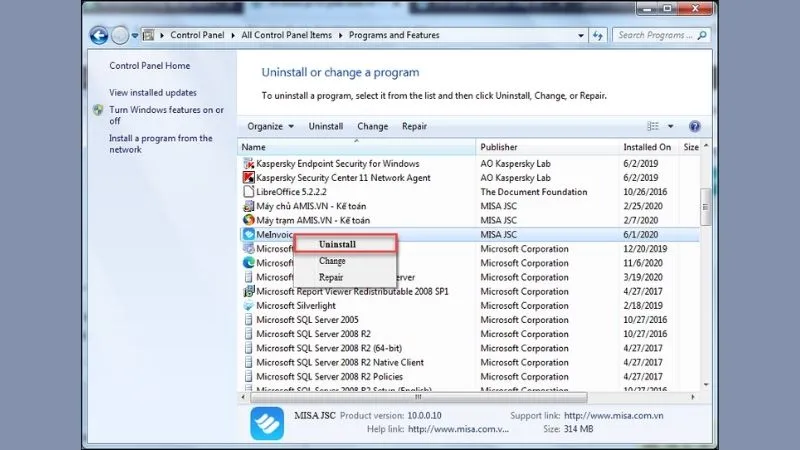Open the blue Help icon

694,126
